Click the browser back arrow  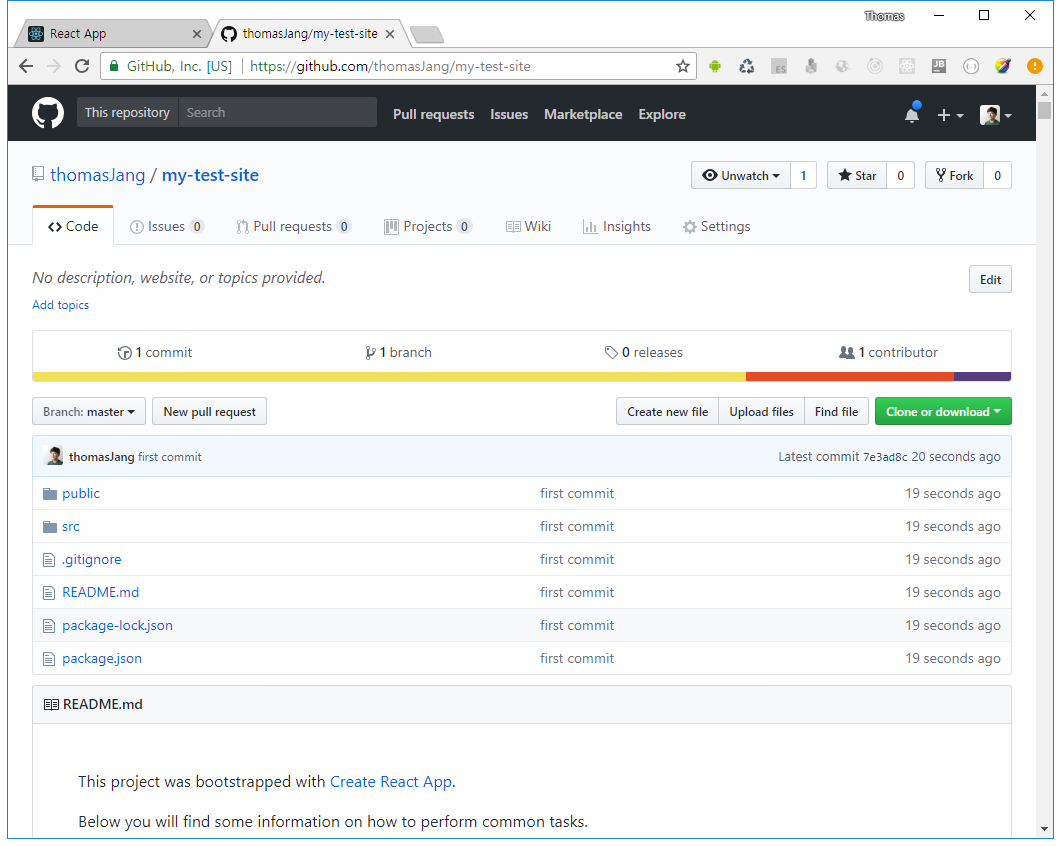tap(26, 66)
